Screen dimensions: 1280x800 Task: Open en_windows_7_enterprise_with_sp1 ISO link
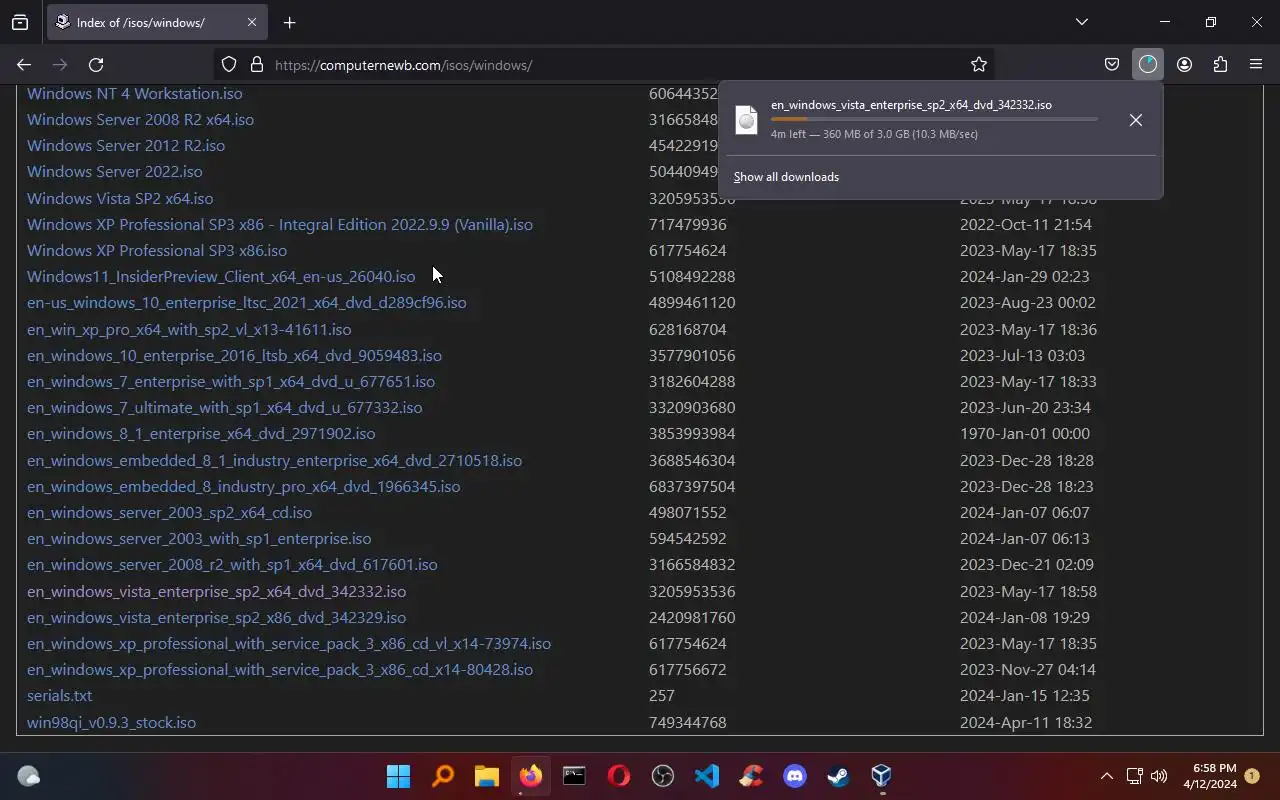coord(231,381)
